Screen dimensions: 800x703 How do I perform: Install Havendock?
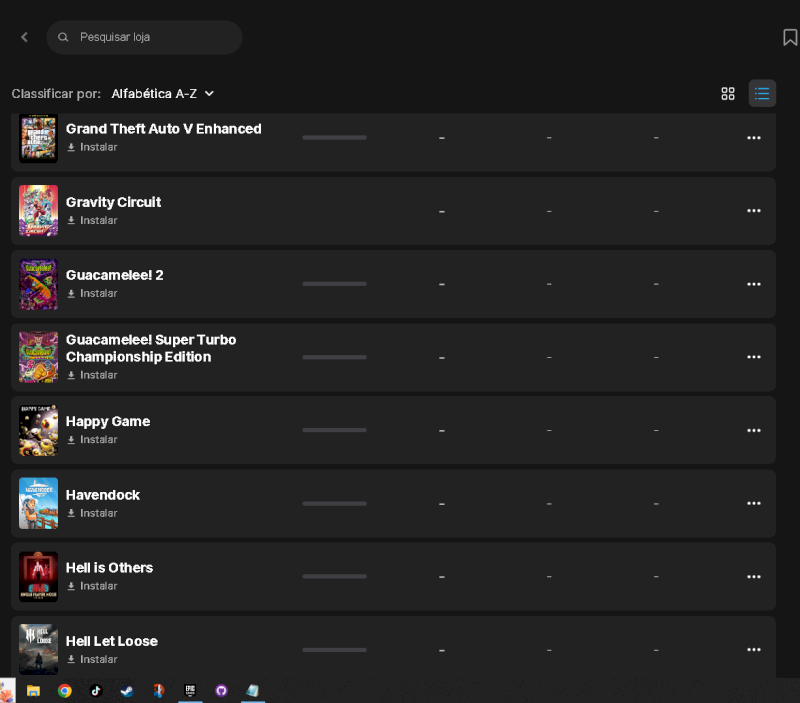[92, 513]
